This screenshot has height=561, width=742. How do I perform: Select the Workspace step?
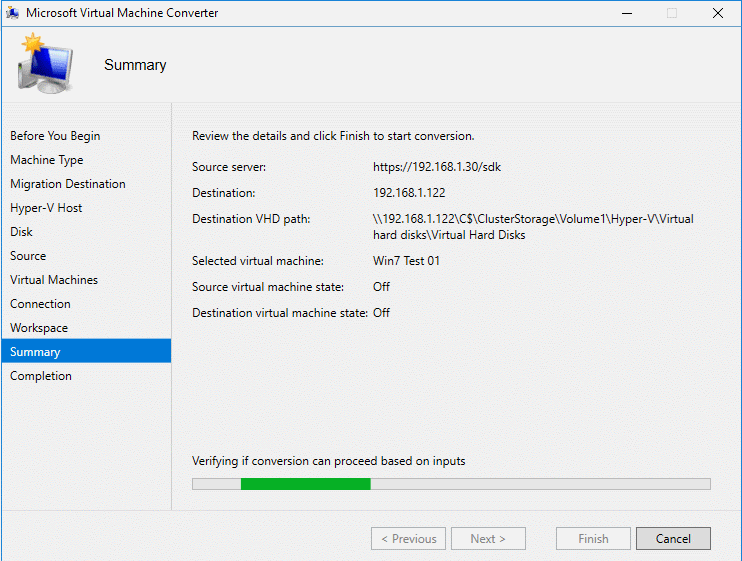click(39, 328)
